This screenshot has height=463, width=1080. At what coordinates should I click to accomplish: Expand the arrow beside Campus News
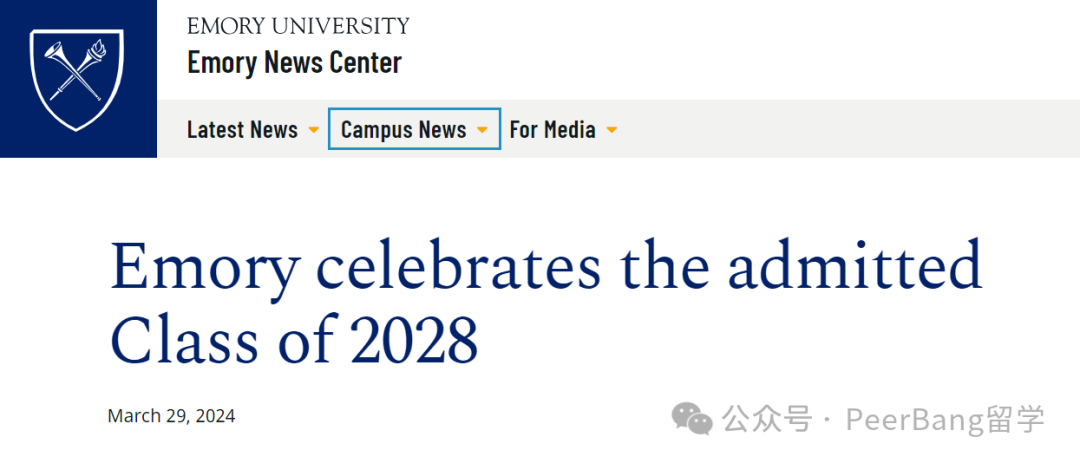(x=482, y=130)
